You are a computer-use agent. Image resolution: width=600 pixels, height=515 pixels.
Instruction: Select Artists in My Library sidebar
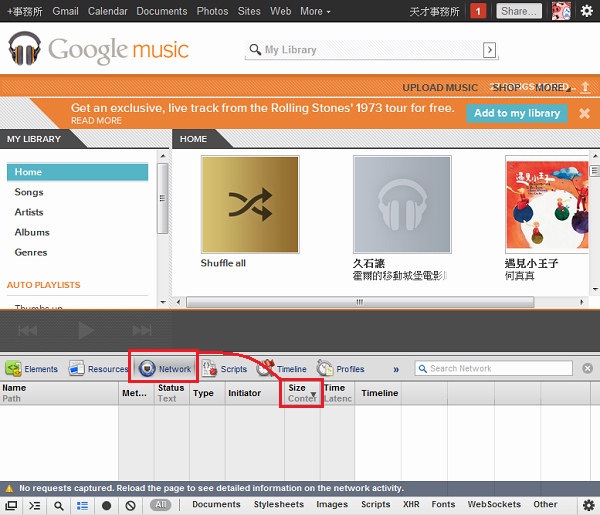click(x=29, y=212)
